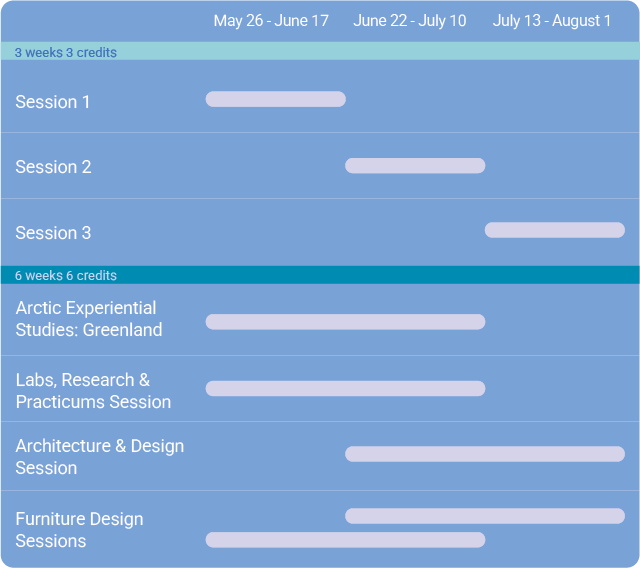The height and width of the screenshot is (568, 640).
Task: Click the Session 1 timeline bar
Action: pos(275,99)
